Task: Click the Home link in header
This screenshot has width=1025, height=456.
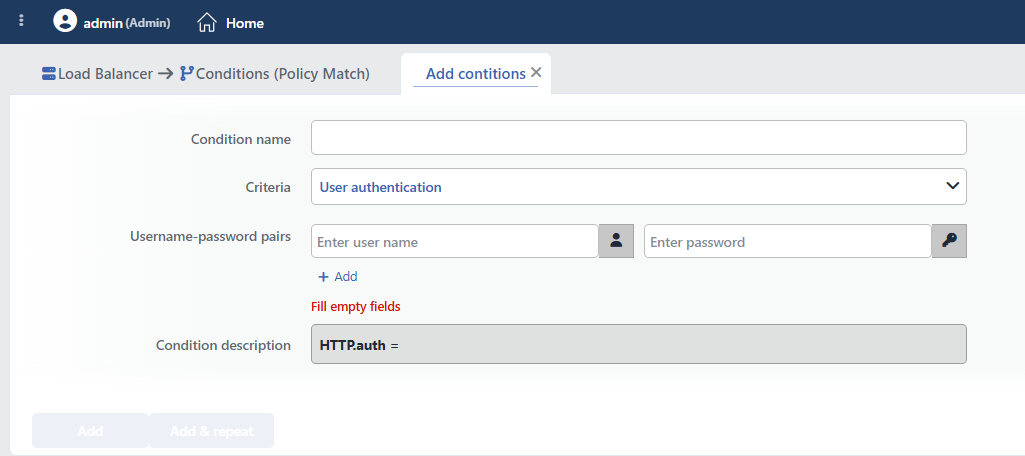Action: (245, 23)
